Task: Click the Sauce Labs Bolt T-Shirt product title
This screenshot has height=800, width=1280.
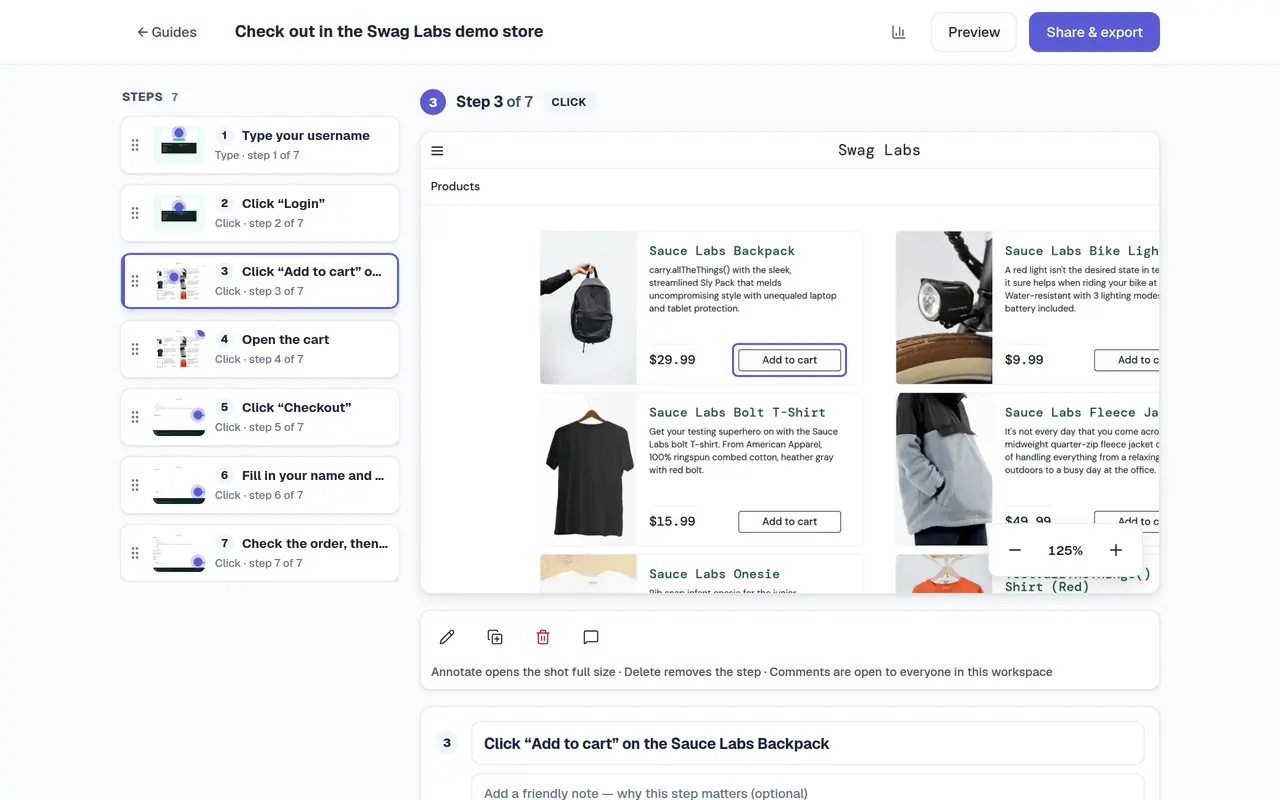Action: click(x=737, y=412)
